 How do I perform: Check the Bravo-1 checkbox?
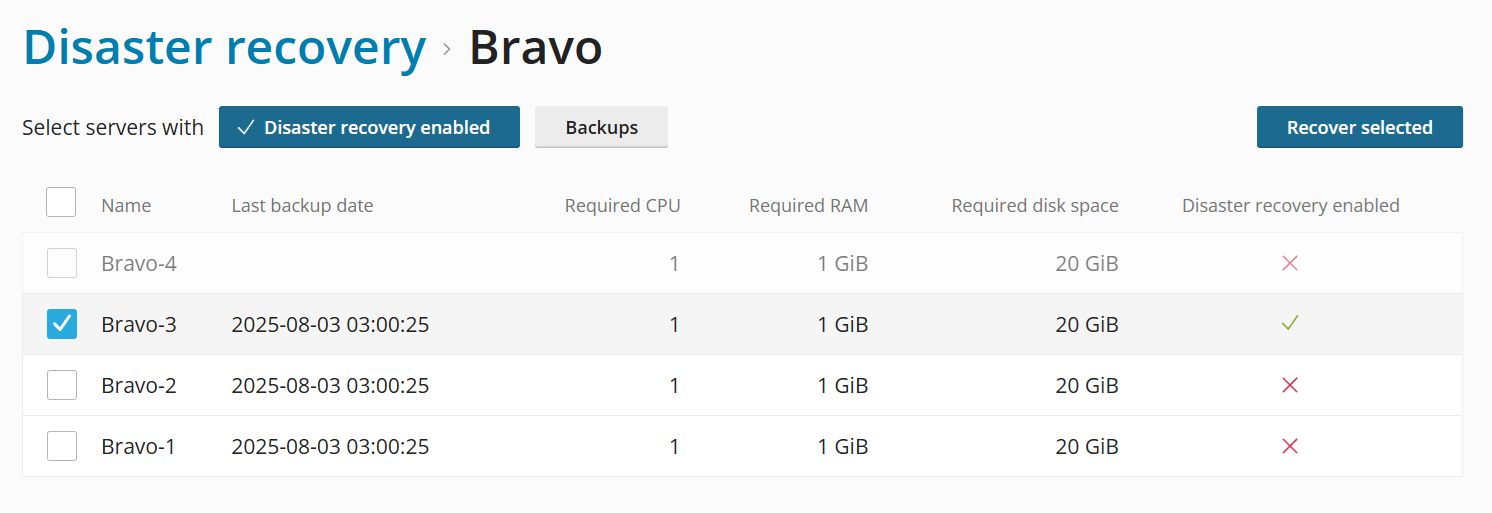click(x=62, y=446)
